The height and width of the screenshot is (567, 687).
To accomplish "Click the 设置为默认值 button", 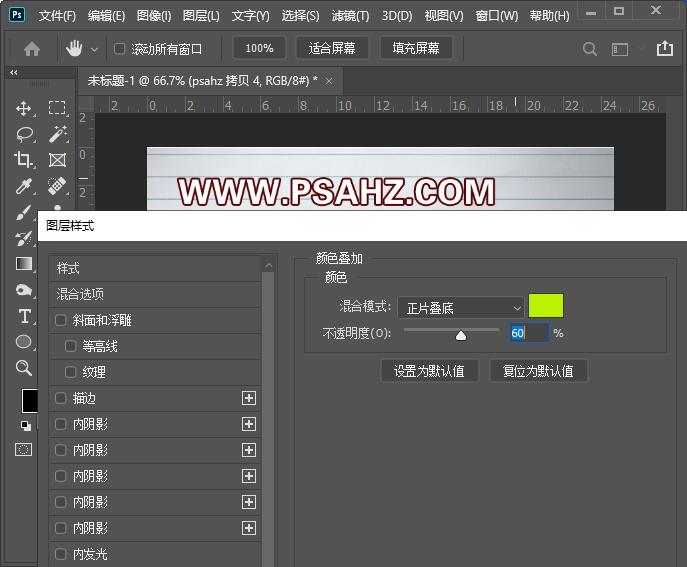I will 429,371.
